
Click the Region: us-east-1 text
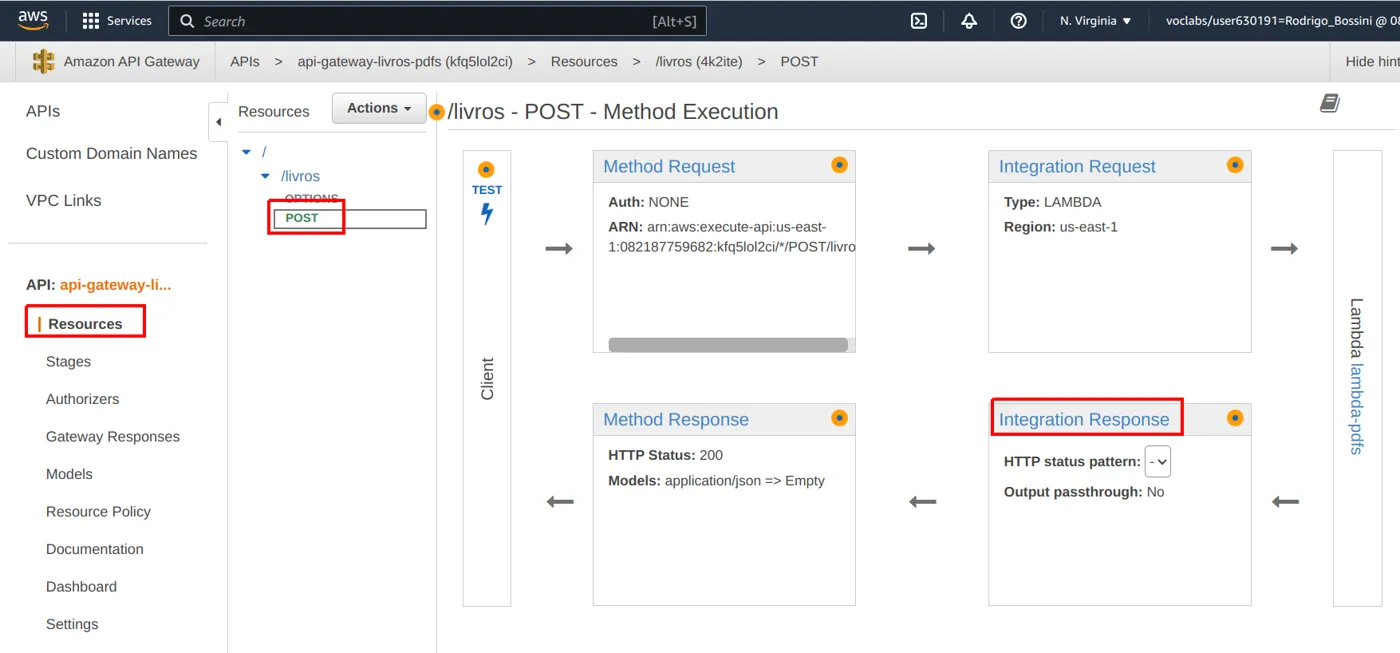[x=1061, y=227]
